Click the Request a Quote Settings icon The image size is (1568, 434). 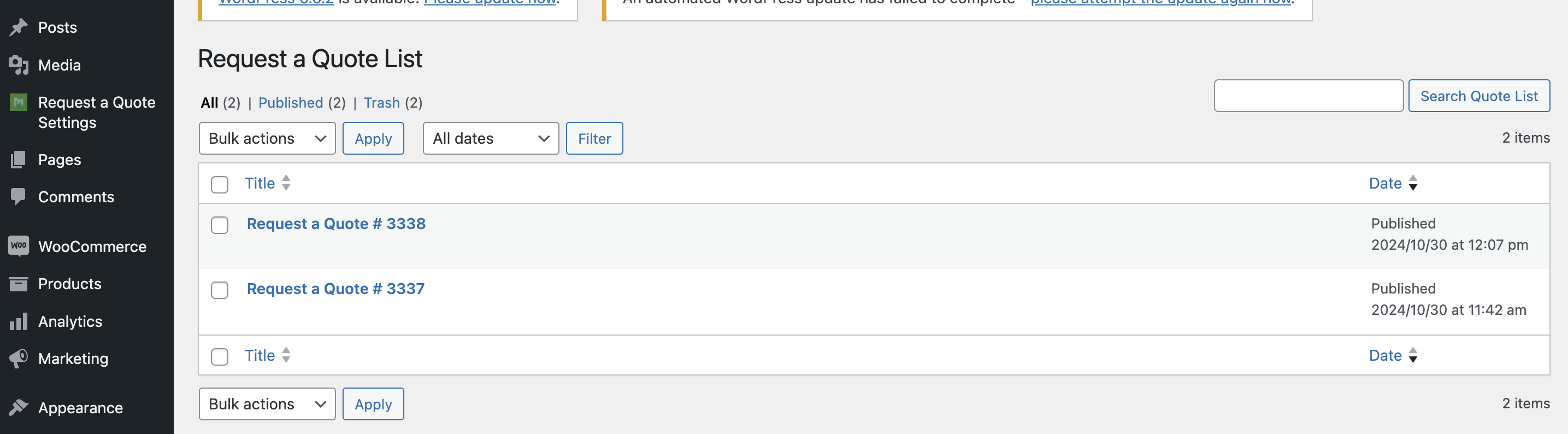pos(19,102)
